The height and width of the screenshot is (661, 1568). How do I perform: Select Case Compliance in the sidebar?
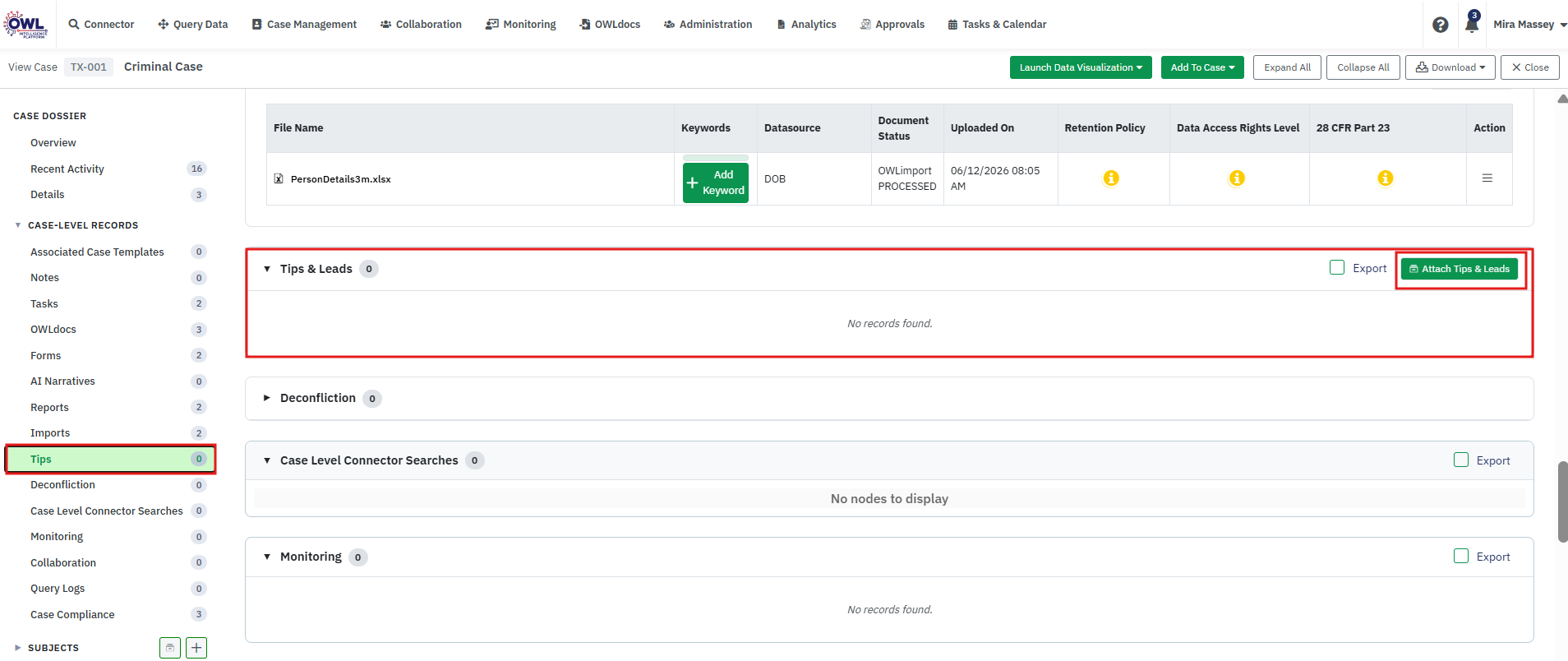[72, 615]
